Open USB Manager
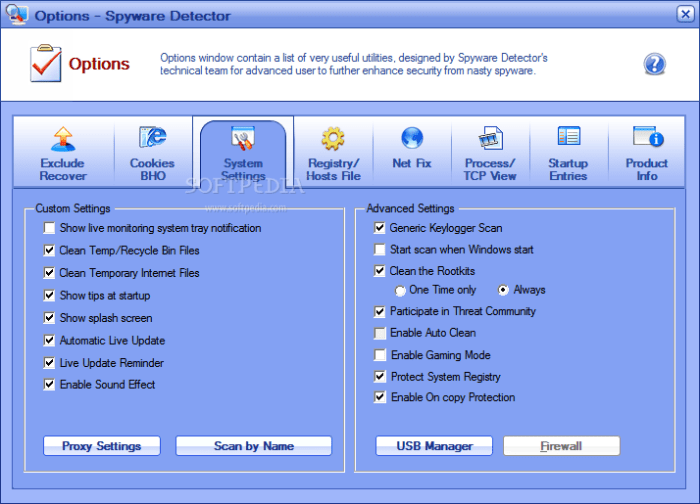The image size is (700, 504). (x=434, y=446)
